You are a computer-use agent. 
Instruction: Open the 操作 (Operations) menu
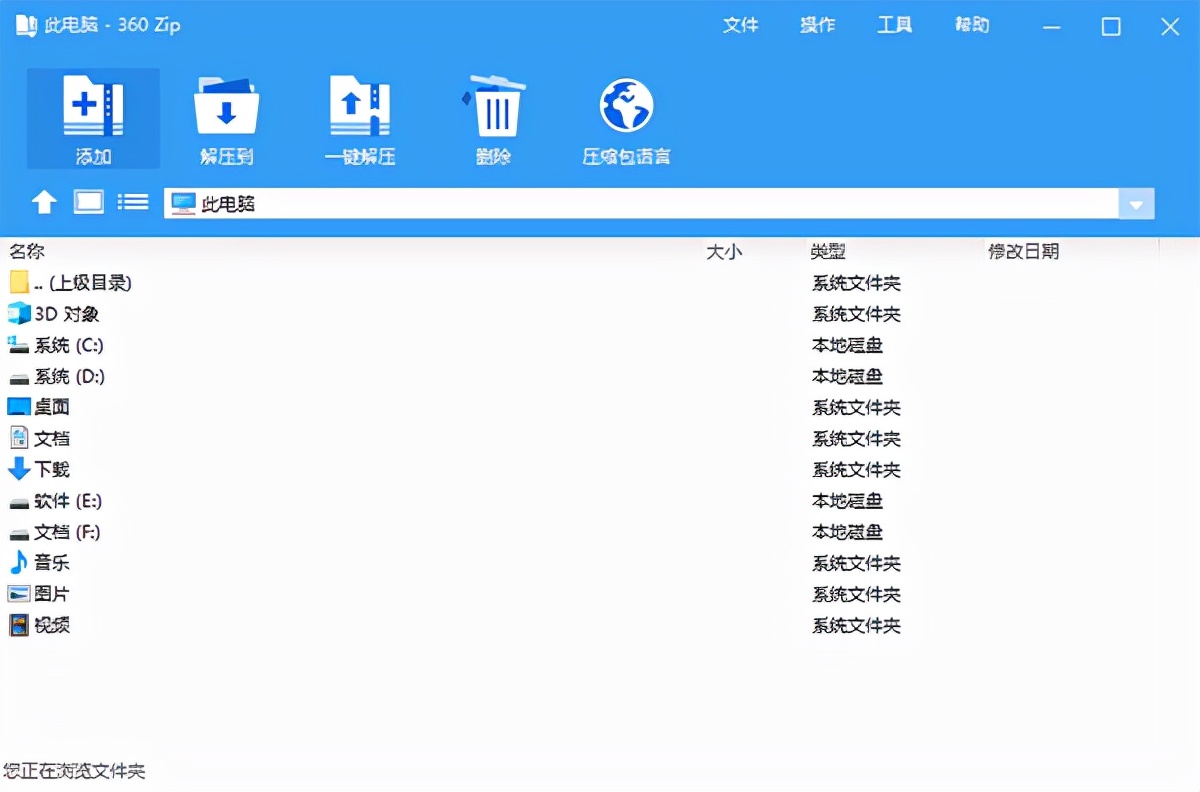click(818, 25)
